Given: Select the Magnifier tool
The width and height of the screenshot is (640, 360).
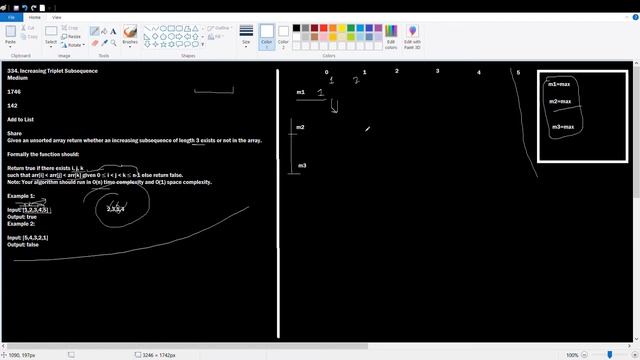Looking at the screenshot, I should (x=113, y=43).
